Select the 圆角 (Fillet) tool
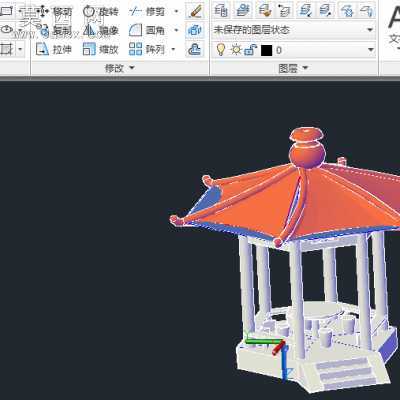The image size is (400, 400). (147, 31)
